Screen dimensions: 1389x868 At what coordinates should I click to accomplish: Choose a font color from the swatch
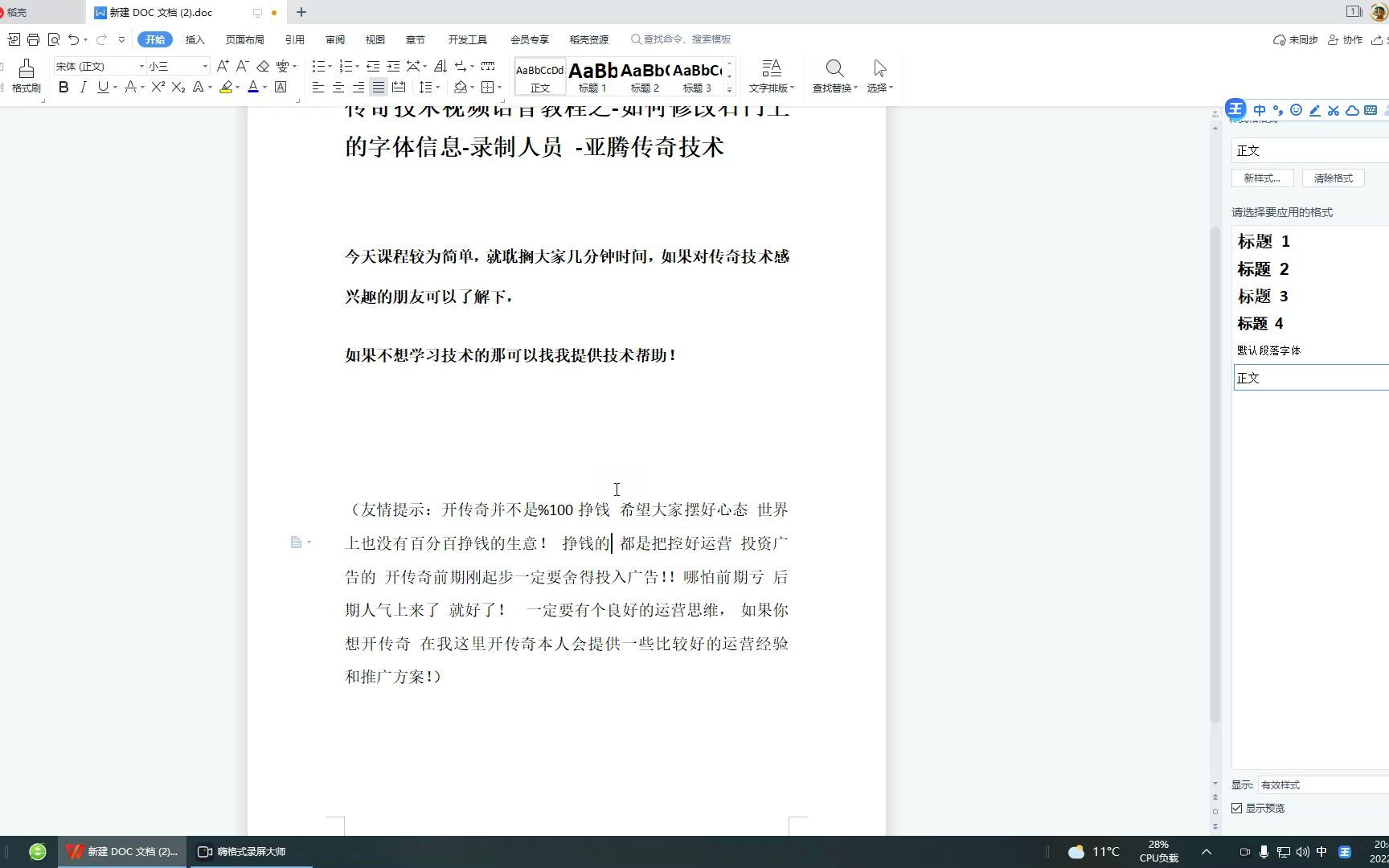253,87
